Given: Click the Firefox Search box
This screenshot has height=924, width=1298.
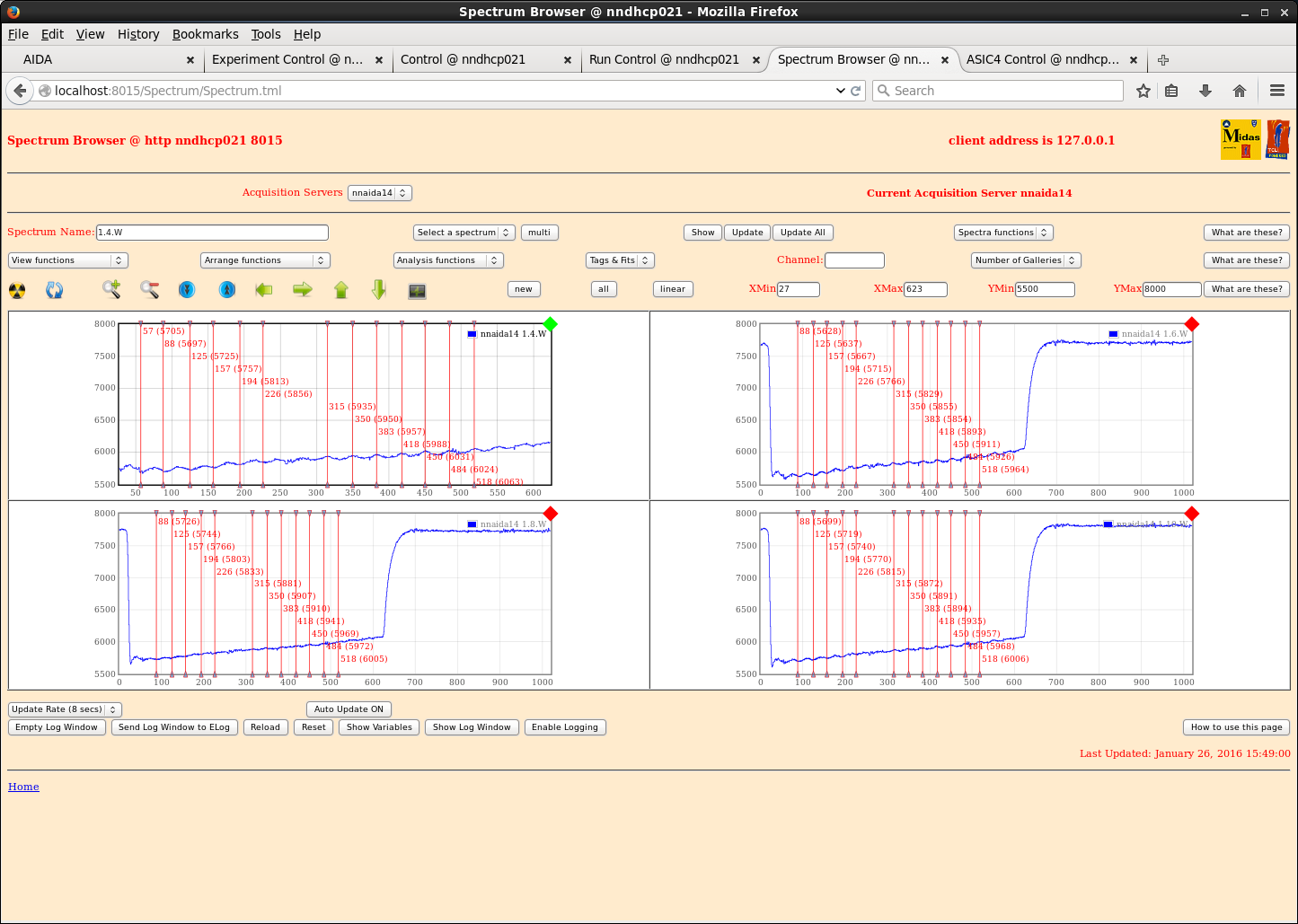Looking at the screenshot, I should (x=998, y=91).
